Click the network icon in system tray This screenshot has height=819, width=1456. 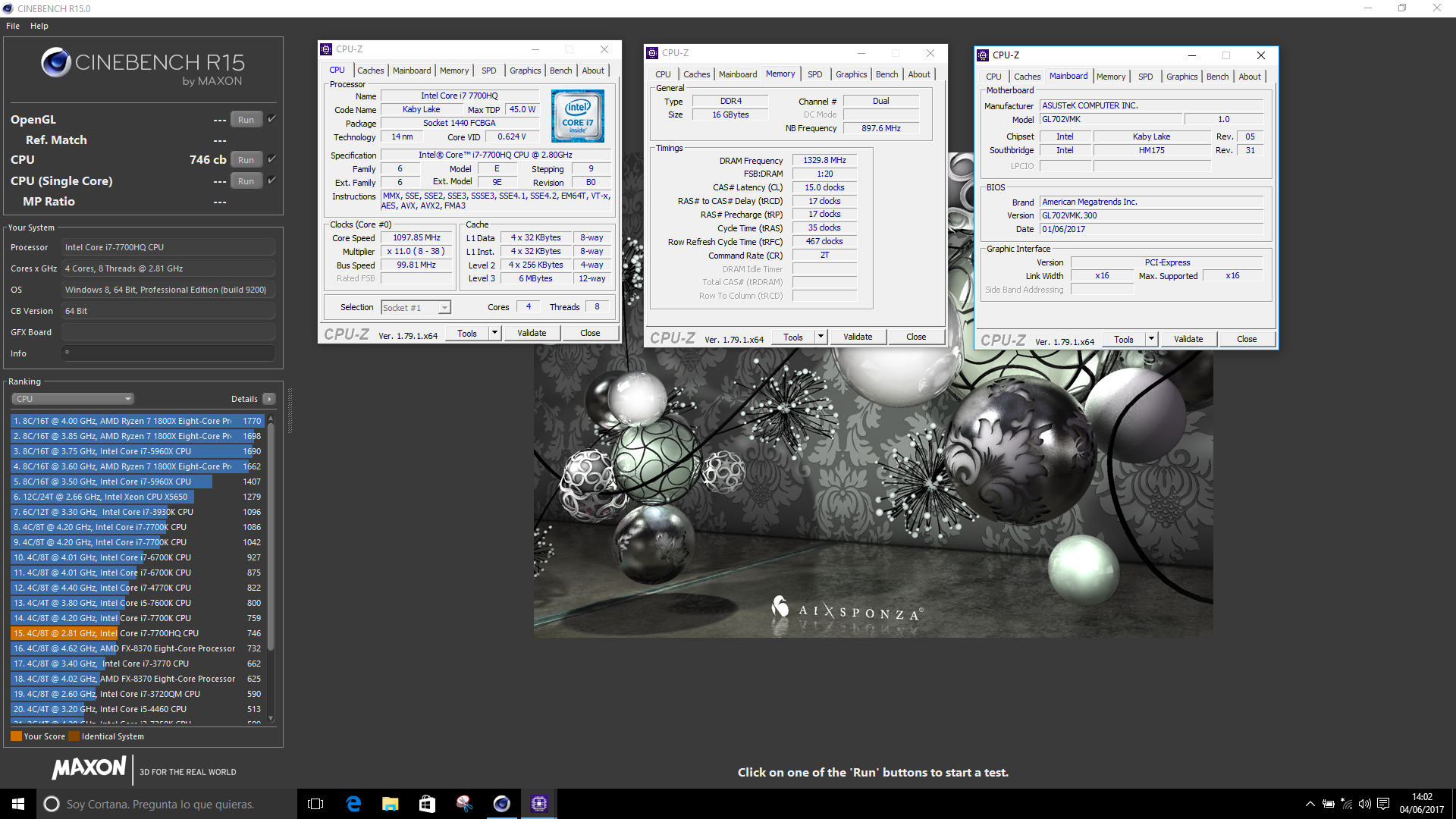1347,804
